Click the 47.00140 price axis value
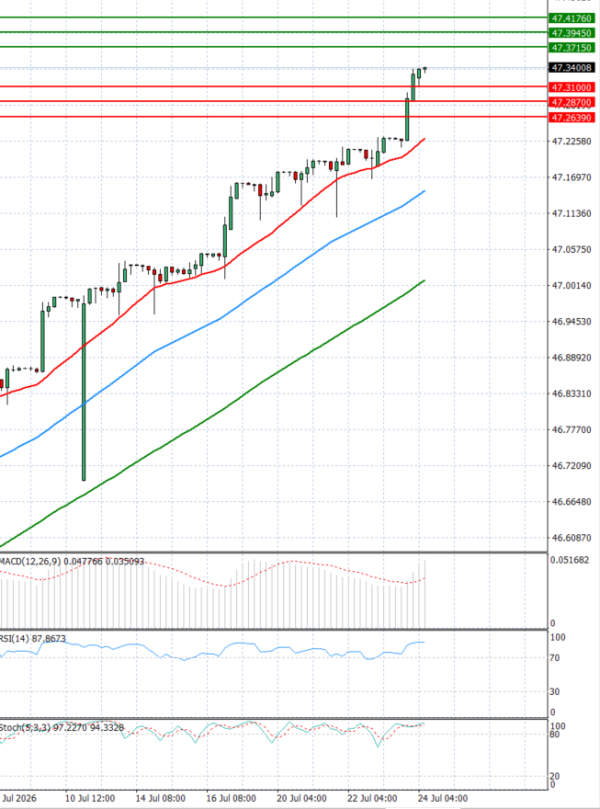 click(572, 285)
